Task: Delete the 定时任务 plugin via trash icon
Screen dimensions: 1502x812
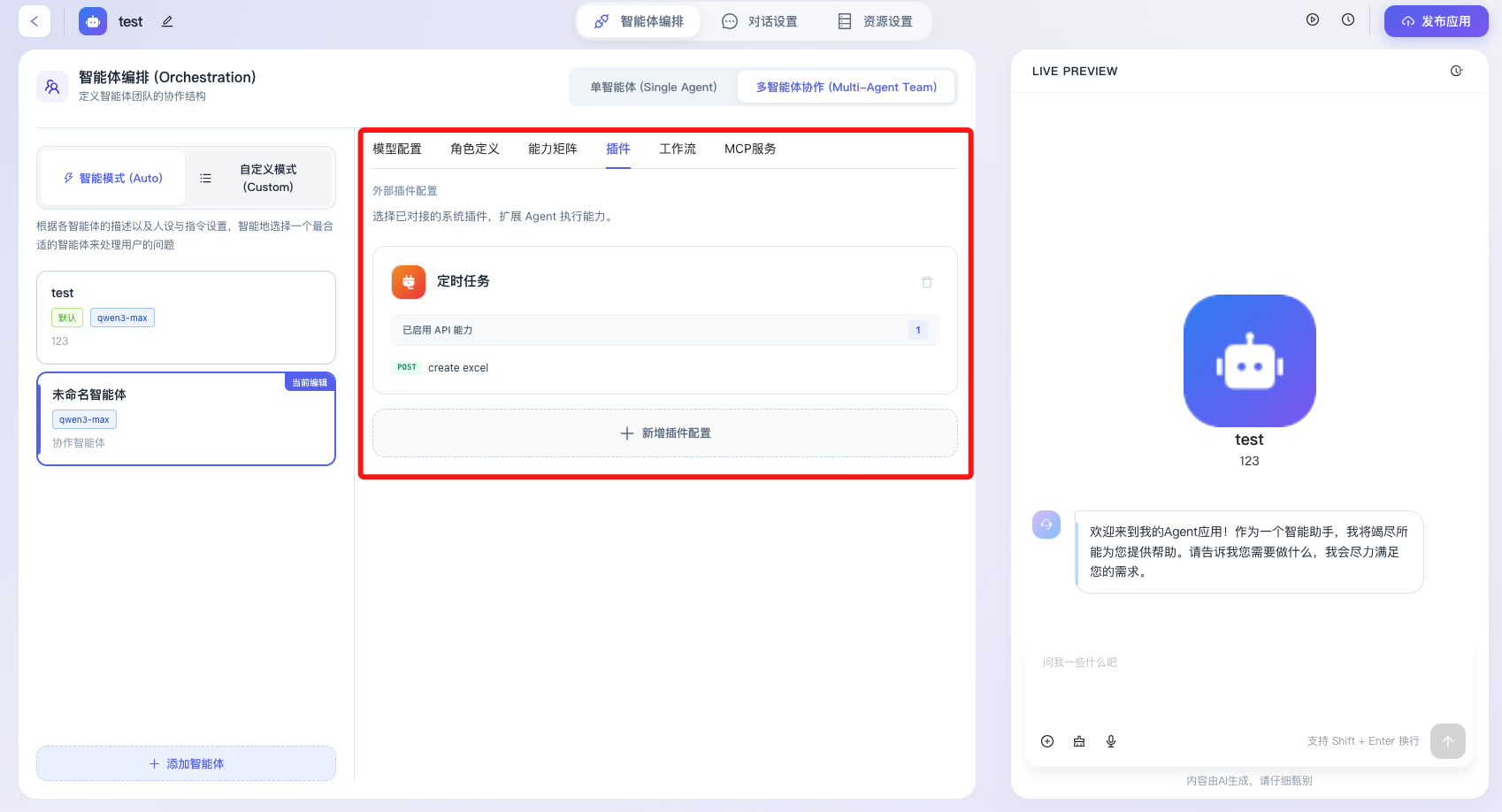Action: click(x=927, y=282)
